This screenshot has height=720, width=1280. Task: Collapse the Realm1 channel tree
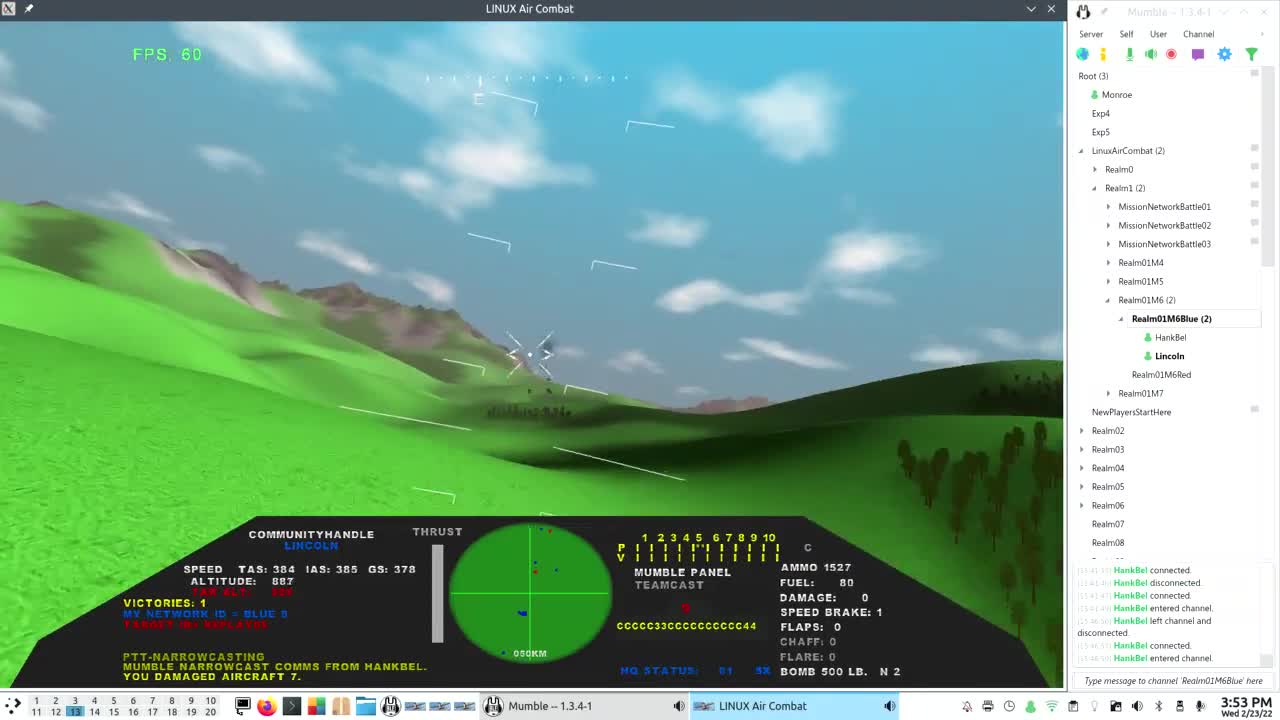[x=1093, y=188]
